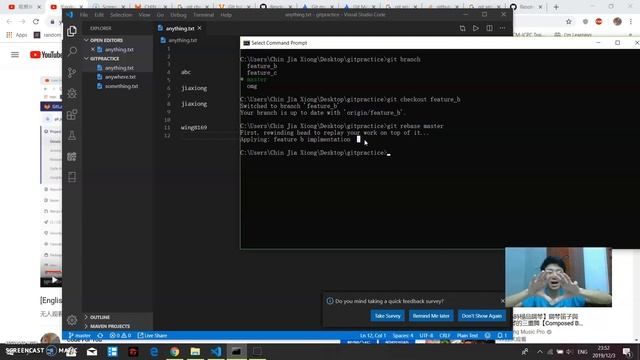Click the Spaces: 4 indentation status entry
This screenshot has height=360, width=640.
point(403,336)
